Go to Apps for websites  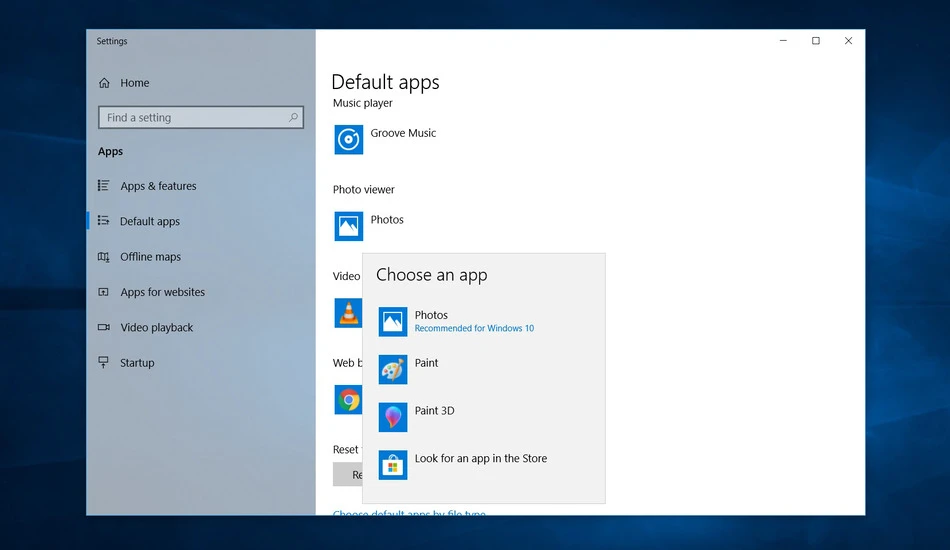point(162,292)
